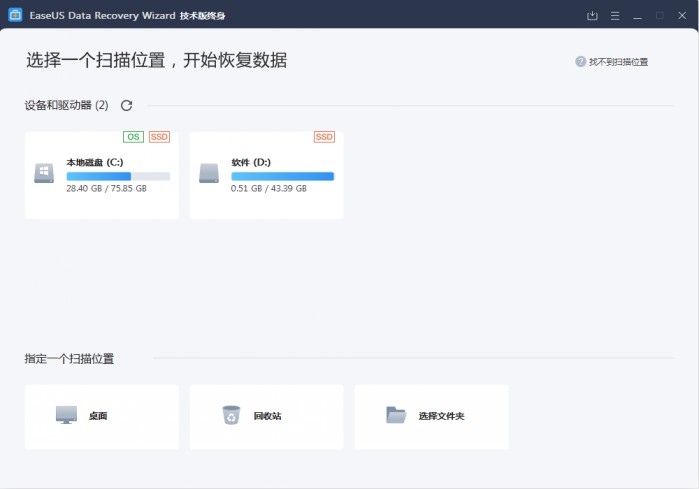Viewport: 699px width, 489px height.
Task: Refresh the devices and drives list
Action: pyautogui.click(x=127, y=106)
